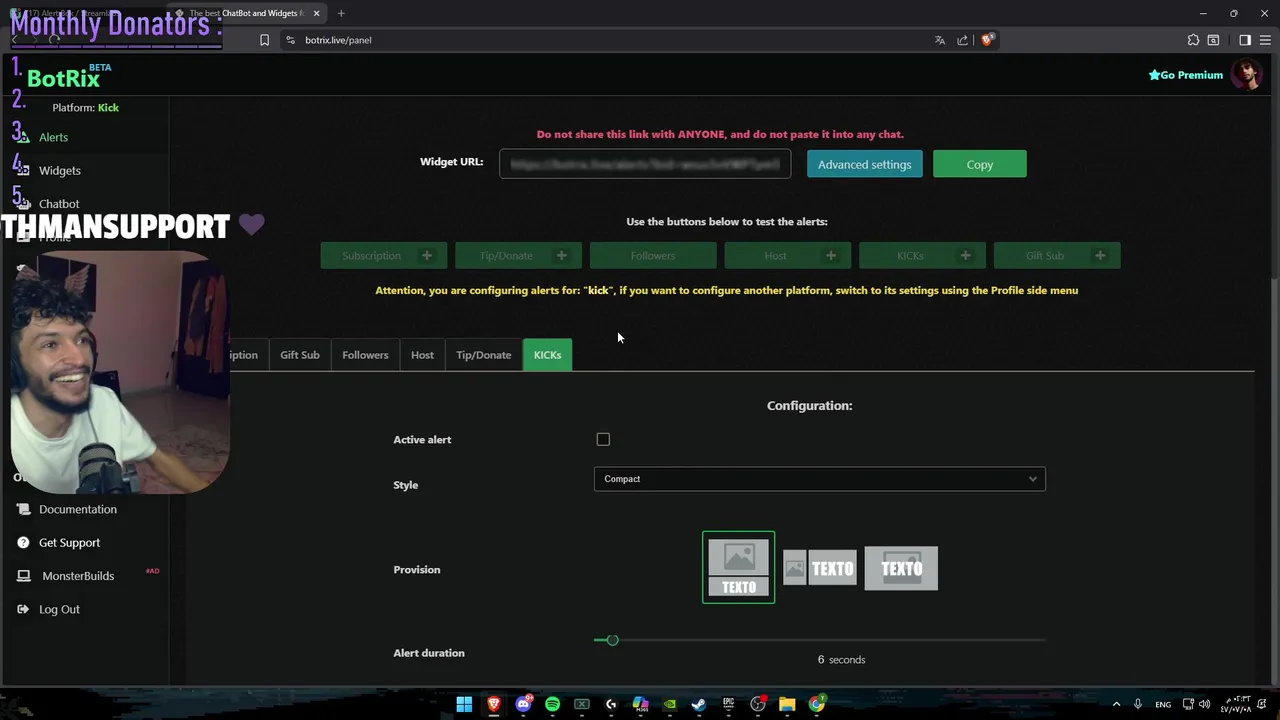The image size is (1280, 720).
Task: Select the image-above-text Provision layout
Action: (739, 567)
